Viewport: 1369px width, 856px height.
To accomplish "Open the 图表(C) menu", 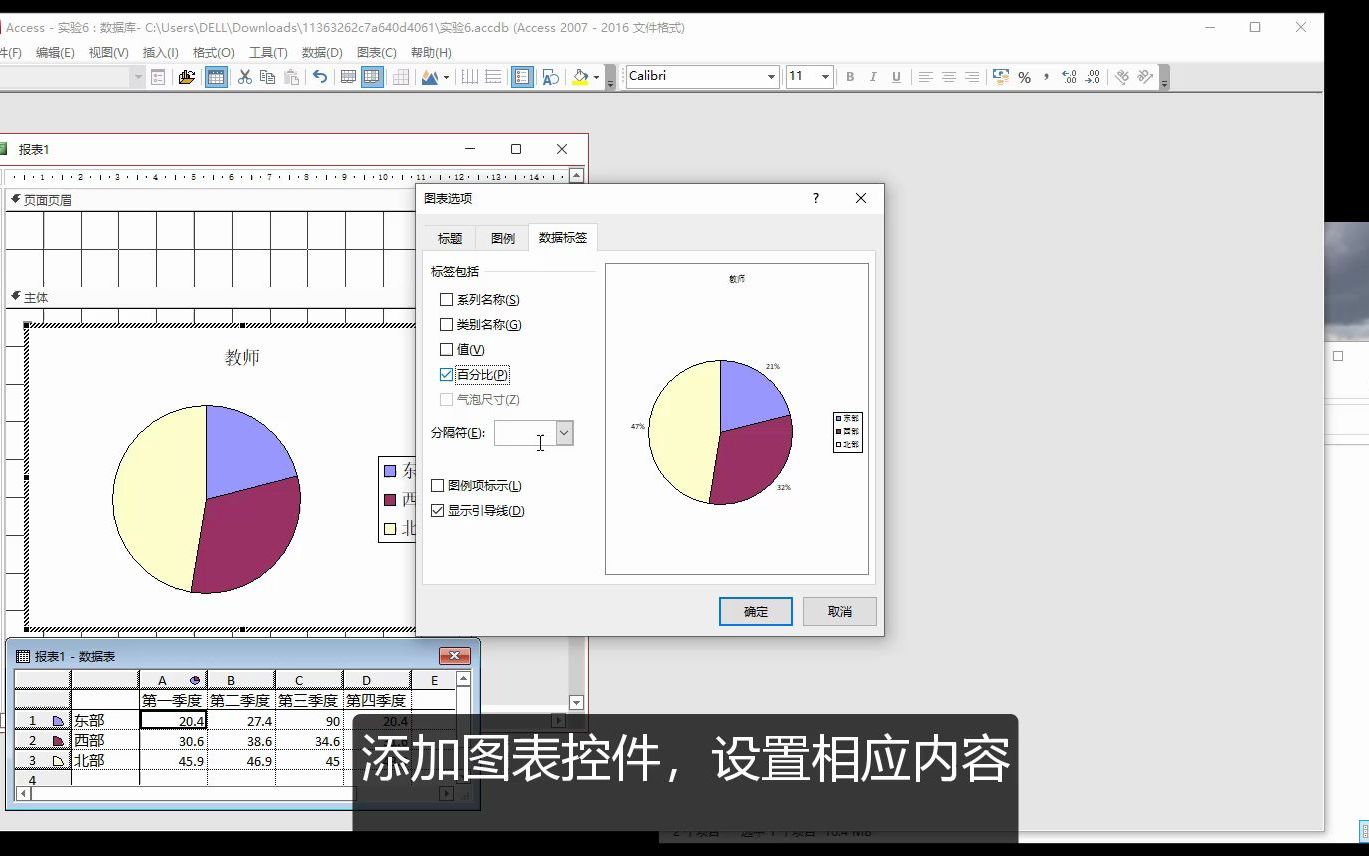I will click(x=376, y=53).
